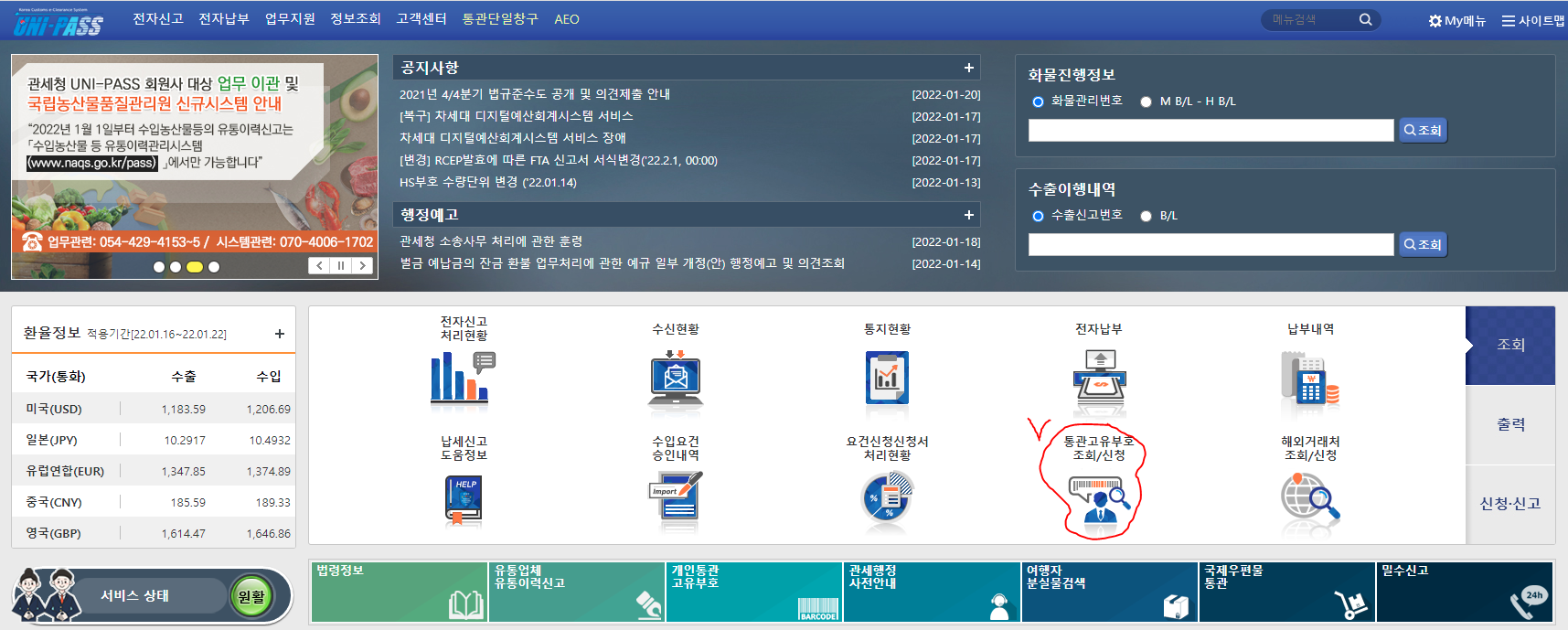Viewport: 1568px width, 630px height.
Task: Go to next banner slide
Action: tap(363, 265)
